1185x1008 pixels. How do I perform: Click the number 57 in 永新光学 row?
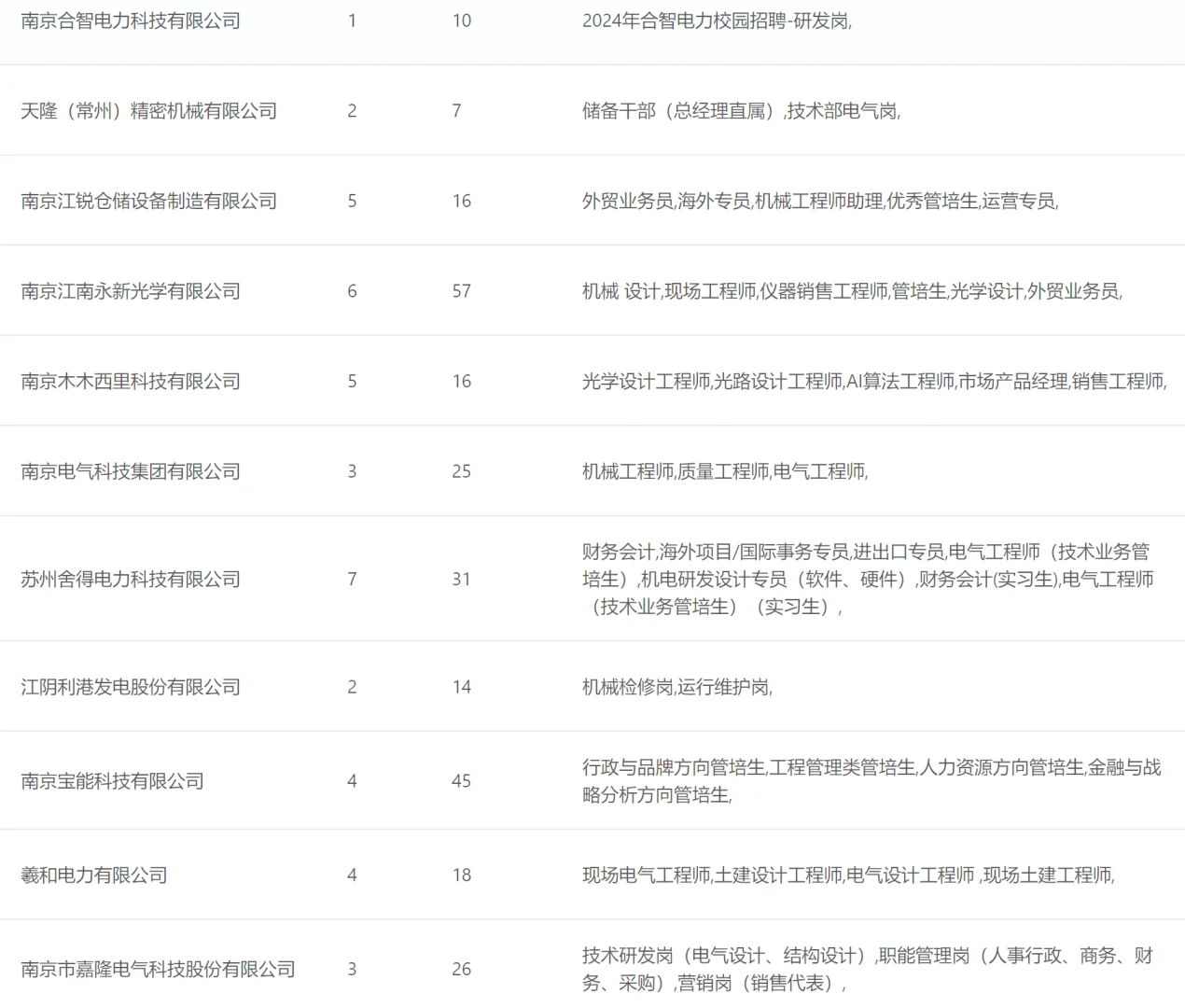coord(462,291)
